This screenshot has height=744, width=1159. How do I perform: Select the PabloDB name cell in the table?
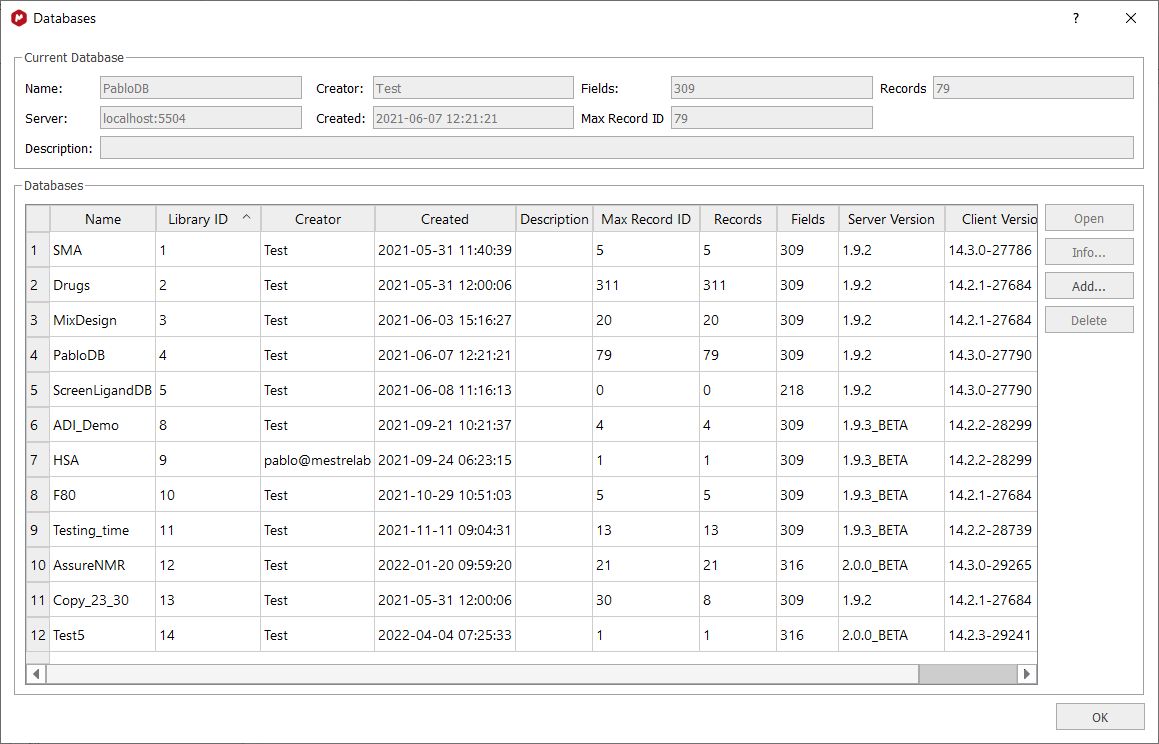(103, 355)
